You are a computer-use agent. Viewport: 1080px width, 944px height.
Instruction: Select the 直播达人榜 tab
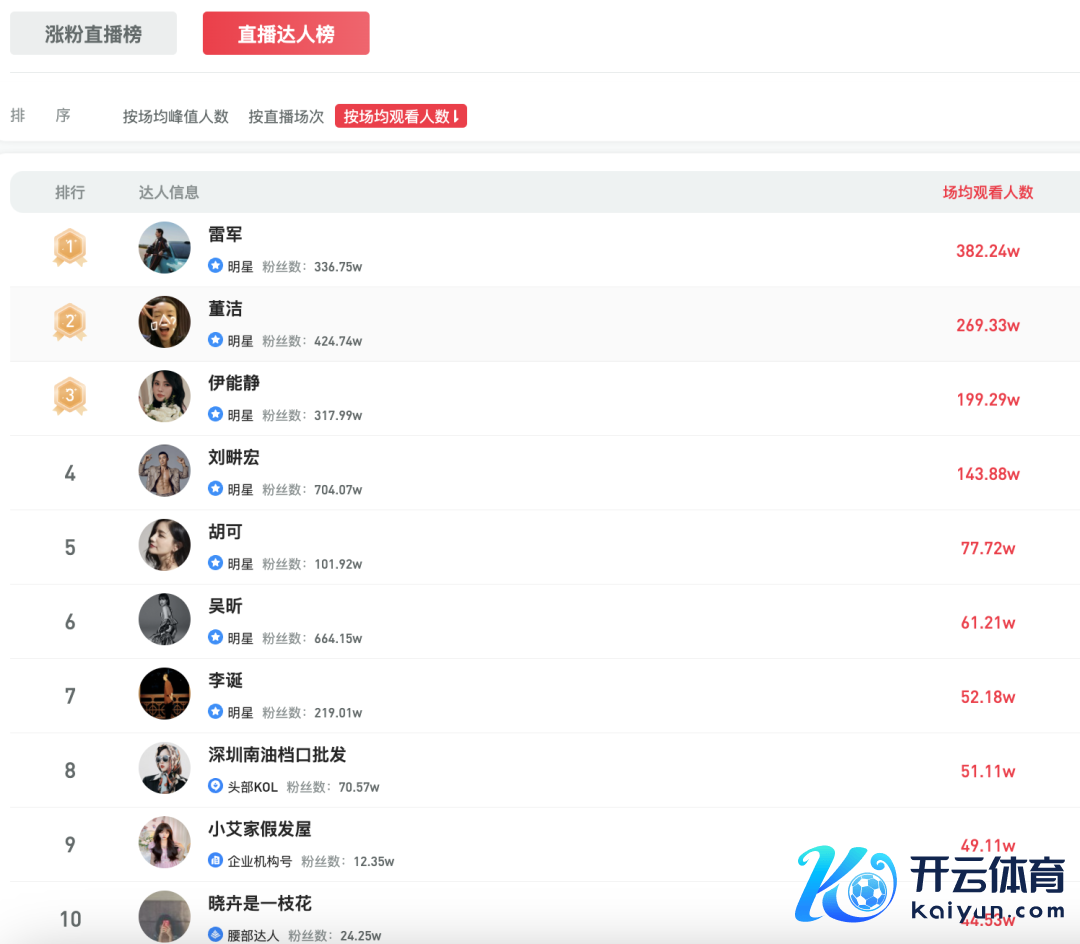(286, 34)
